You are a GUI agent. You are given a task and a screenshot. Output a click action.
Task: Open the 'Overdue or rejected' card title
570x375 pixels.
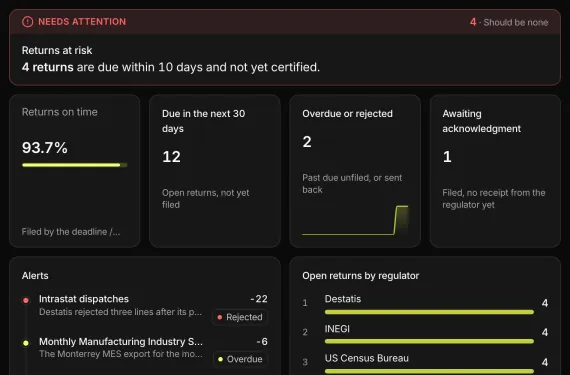(x=348, y=114)
